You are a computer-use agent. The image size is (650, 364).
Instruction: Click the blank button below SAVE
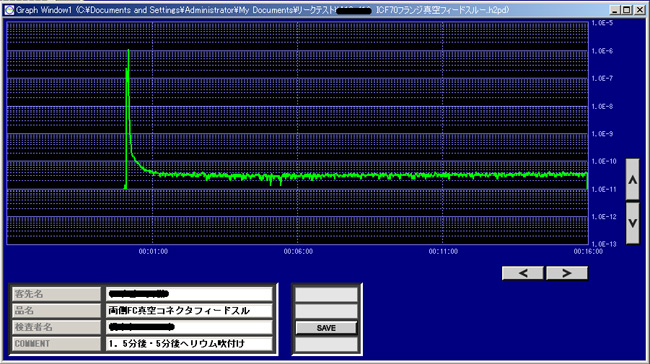(326, 345)
